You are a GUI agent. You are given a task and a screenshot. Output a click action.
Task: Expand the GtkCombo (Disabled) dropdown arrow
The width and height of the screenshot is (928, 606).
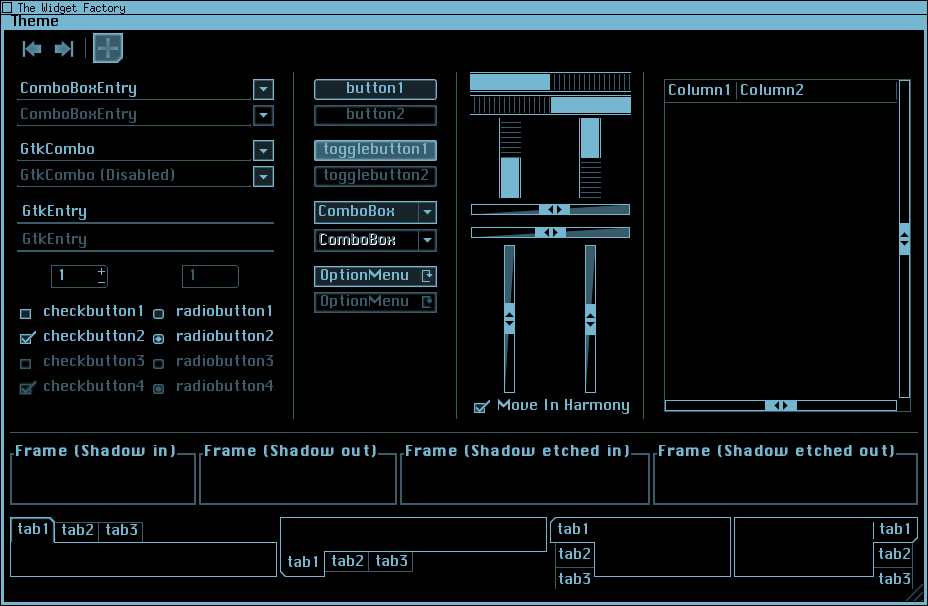pos(263,176)
